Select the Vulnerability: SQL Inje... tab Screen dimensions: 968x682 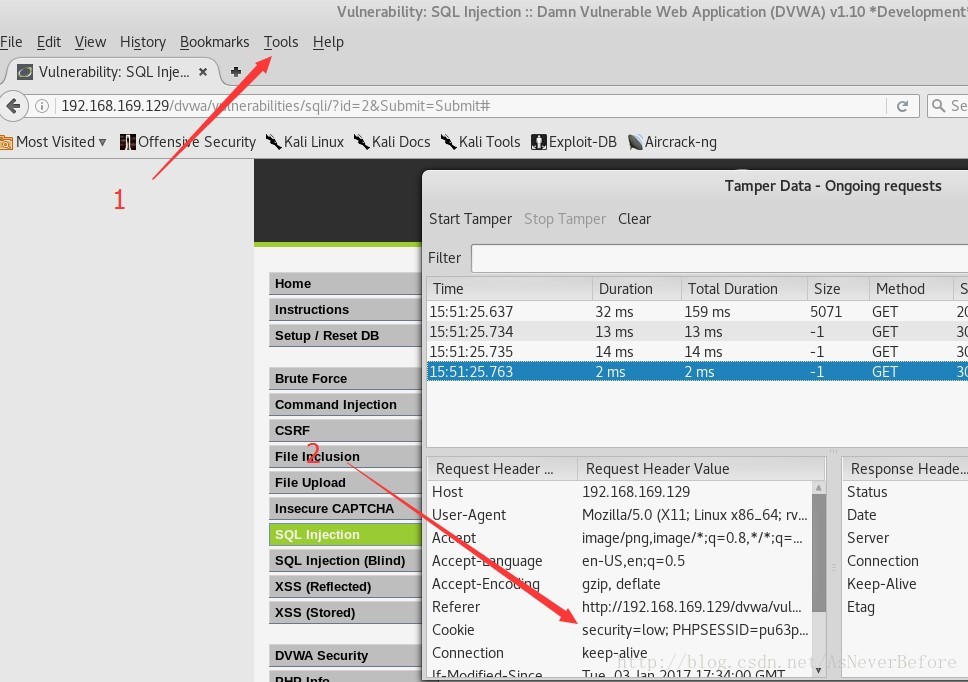(114, 72)
